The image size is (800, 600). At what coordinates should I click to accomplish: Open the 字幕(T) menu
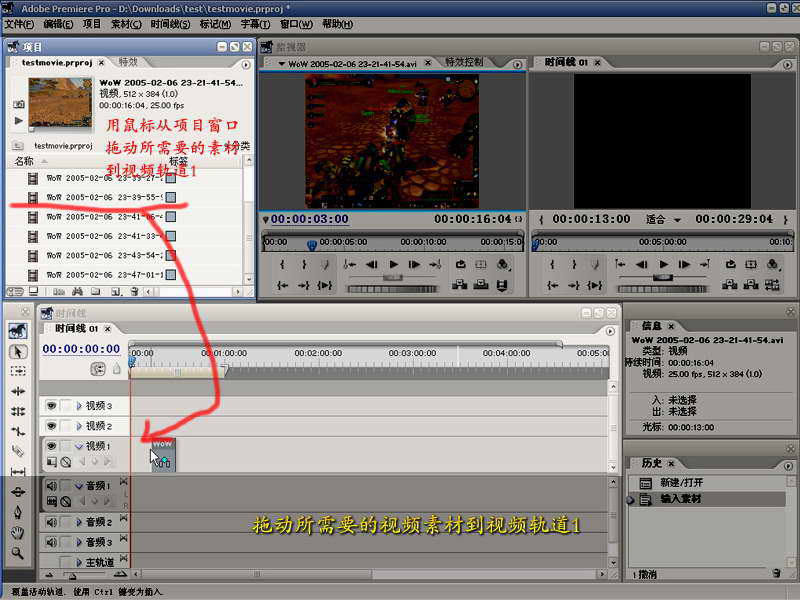point(255,24)
